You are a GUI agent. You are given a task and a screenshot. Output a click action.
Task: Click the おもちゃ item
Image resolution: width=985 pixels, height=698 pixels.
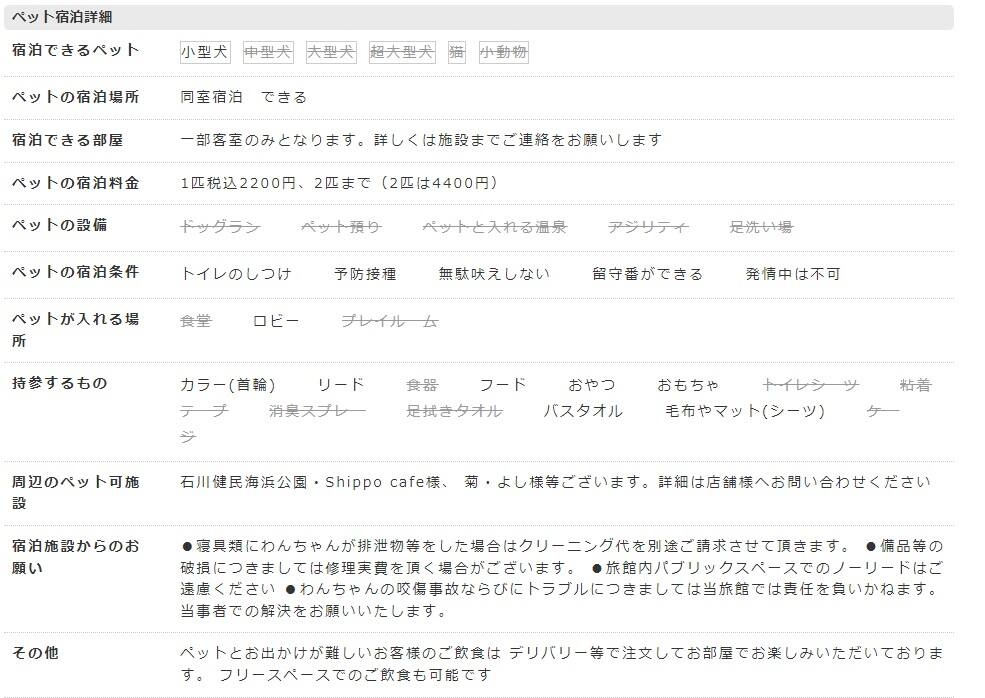(x=688, y=384)
